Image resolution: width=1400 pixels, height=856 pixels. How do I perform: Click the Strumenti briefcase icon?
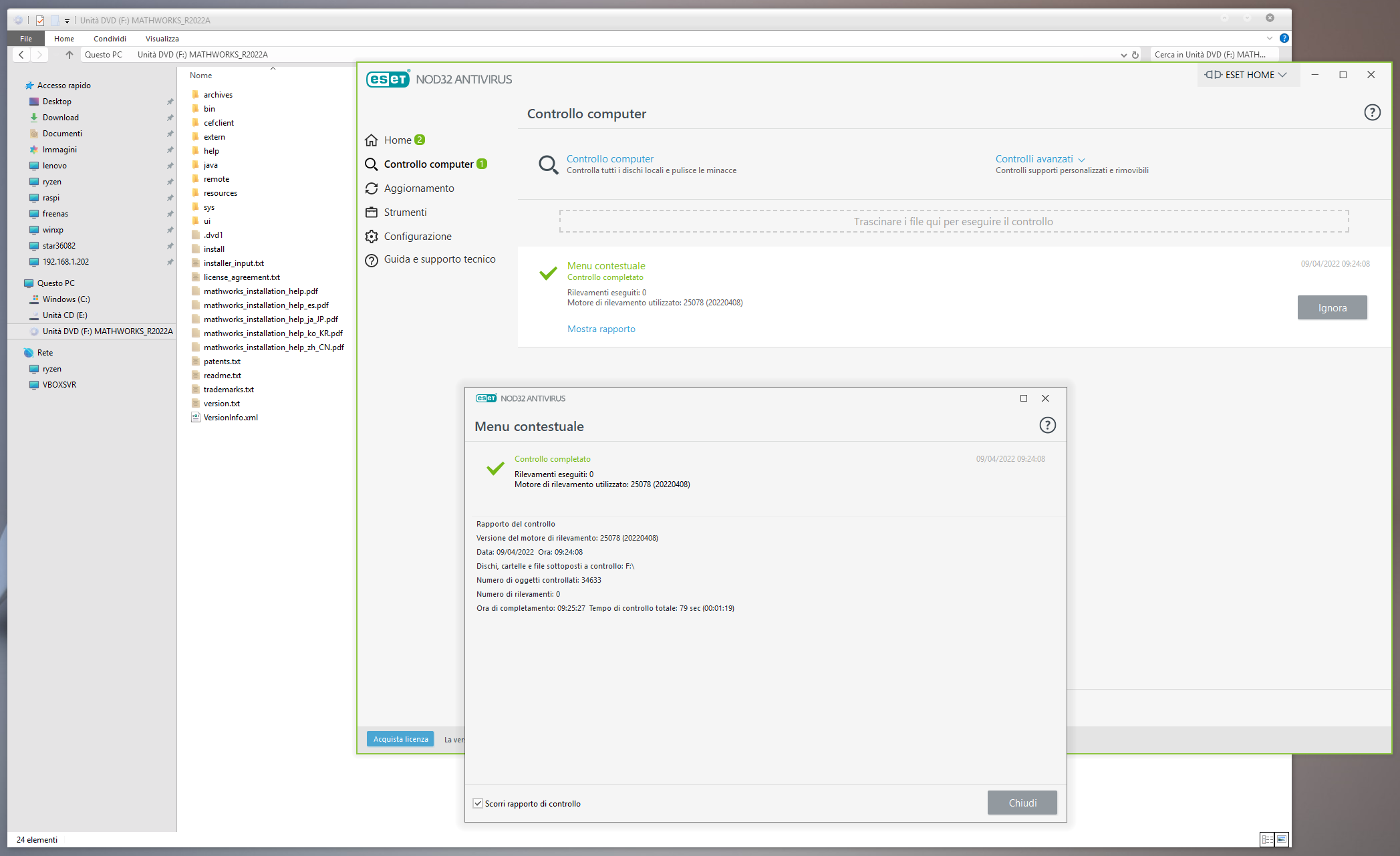pyautogui.click(x=372, y=212)
